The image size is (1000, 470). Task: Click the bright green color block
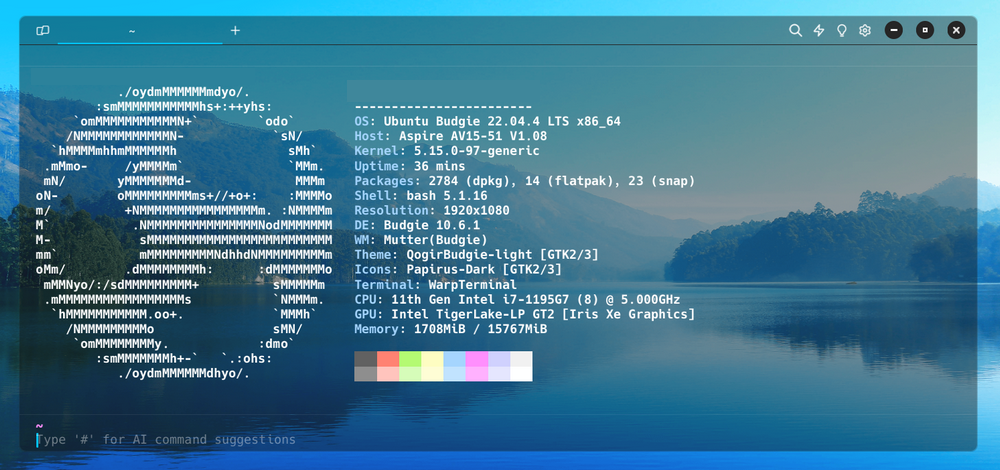click(x=410, y=358)
